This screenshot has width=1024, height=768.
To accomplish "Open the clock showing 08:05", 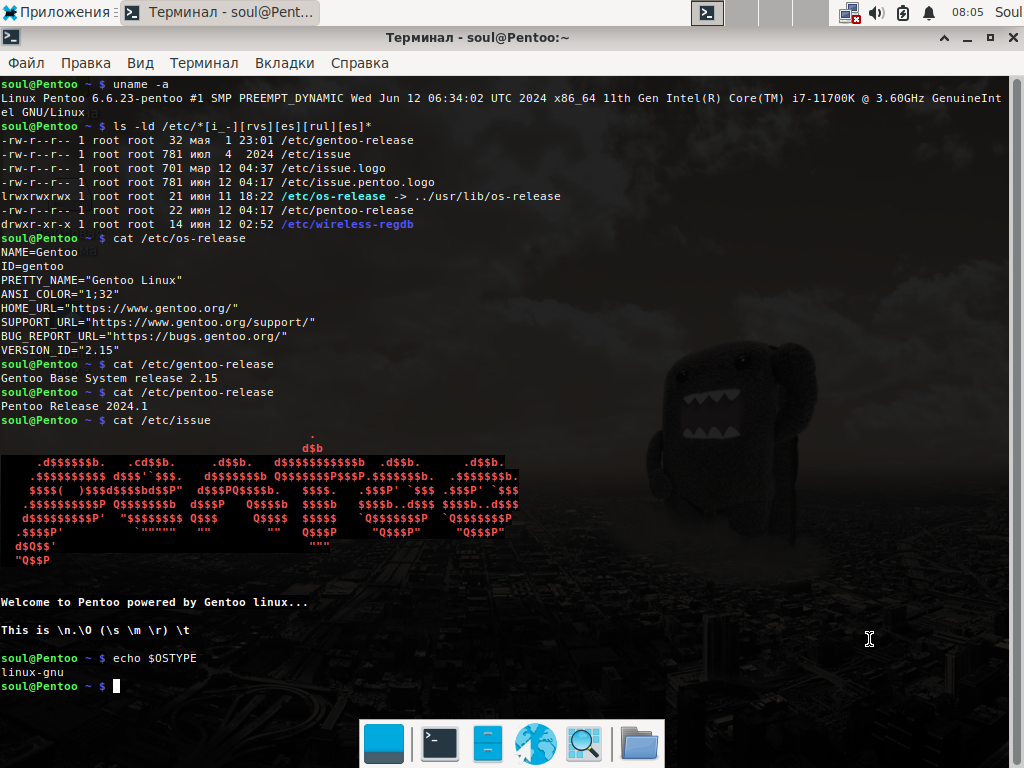I will (x=967, y=12).
